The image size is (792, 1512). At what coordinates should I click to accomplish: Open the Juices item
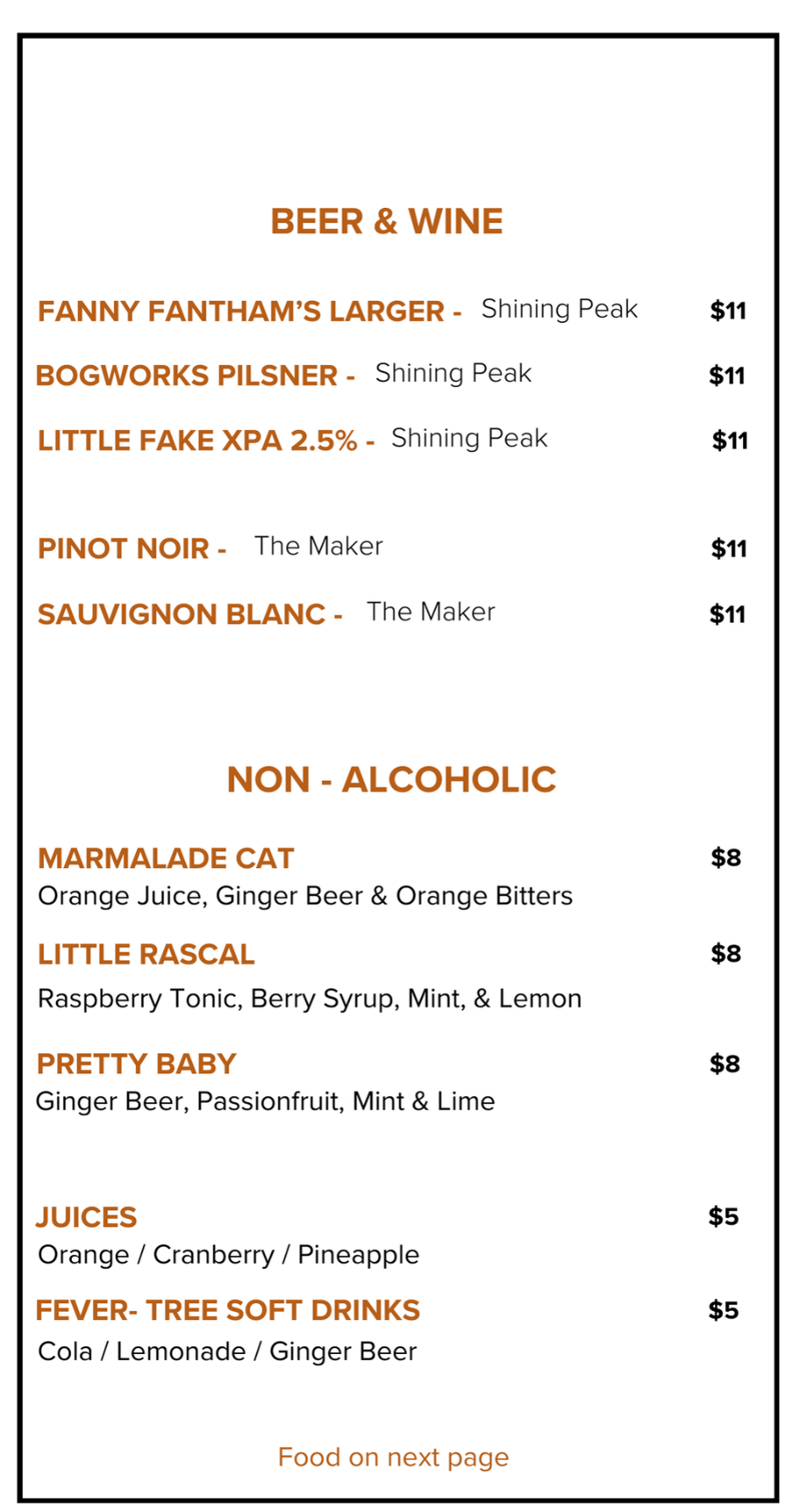(x=86, y=1217)
